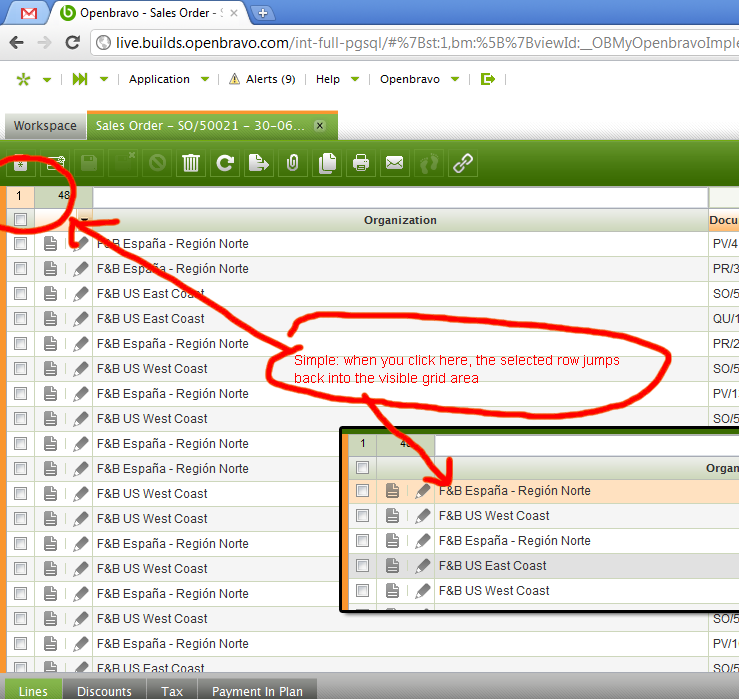Image resolution: width=739 pixels, height=699 pixels.
Task: Click the Link chain icon in toolbar
Action: click(462, 163)
